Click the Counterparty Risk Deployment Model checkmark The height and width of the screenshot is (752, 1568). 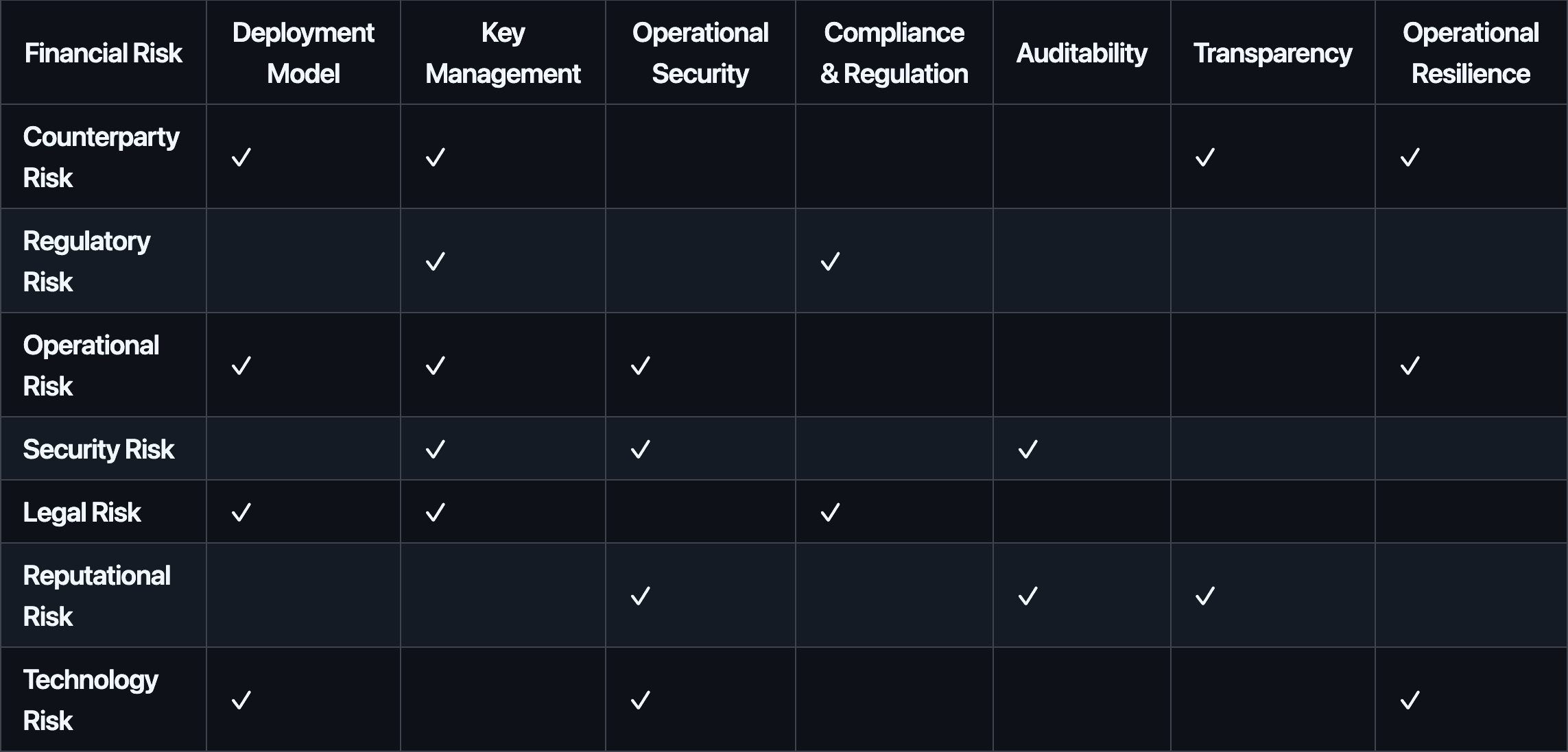click(241, 158)
